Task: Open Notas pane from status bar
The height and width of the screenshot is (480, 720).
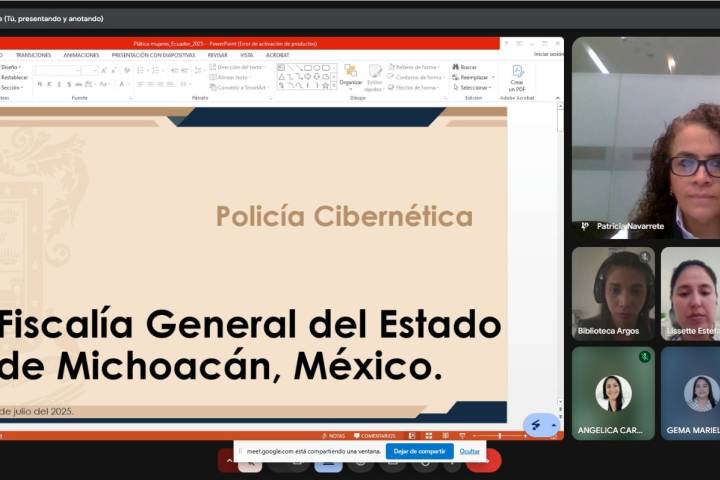Action: [333, 436]
